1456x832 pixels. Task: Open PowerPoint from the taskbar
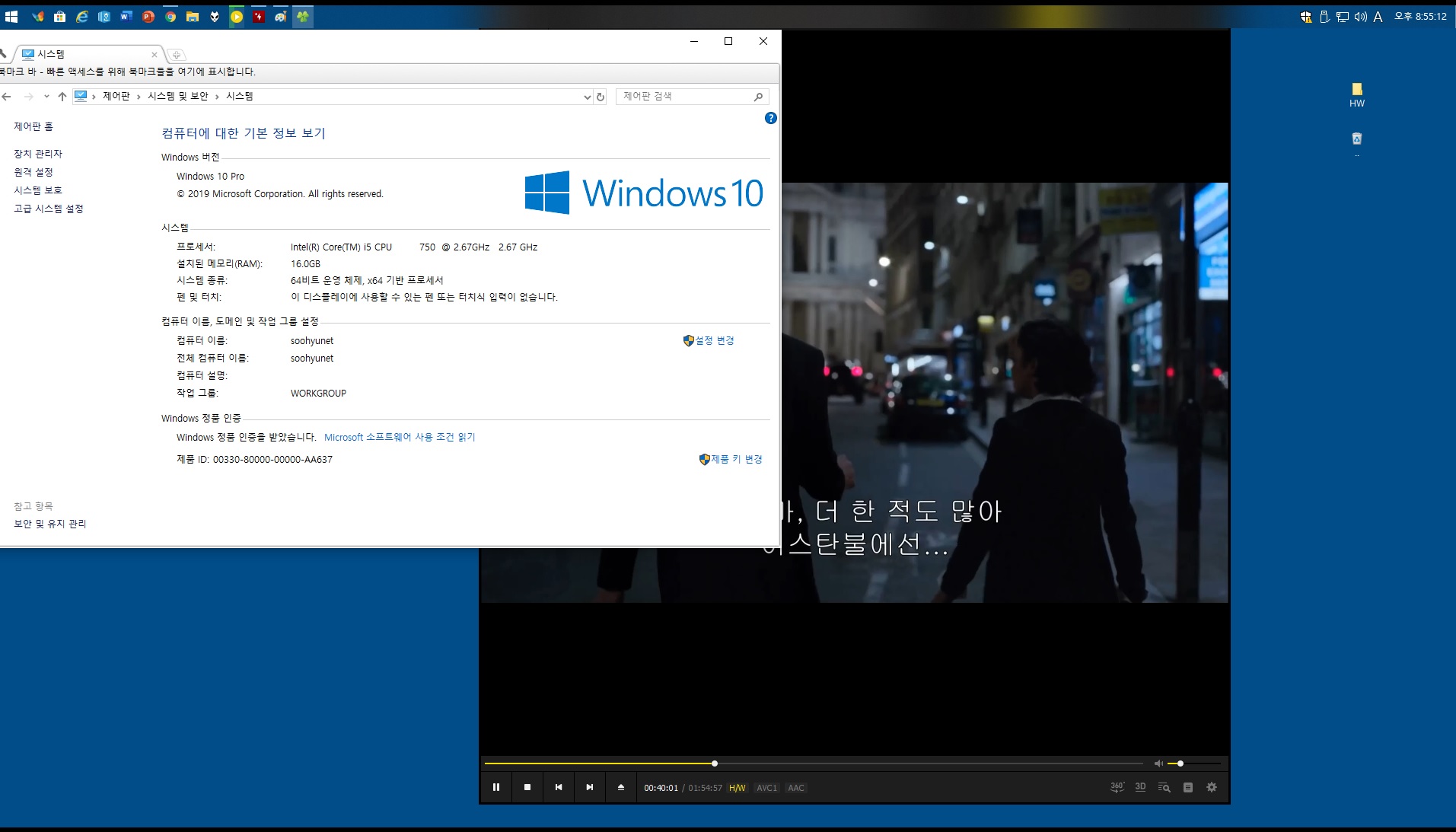[148, 17]
